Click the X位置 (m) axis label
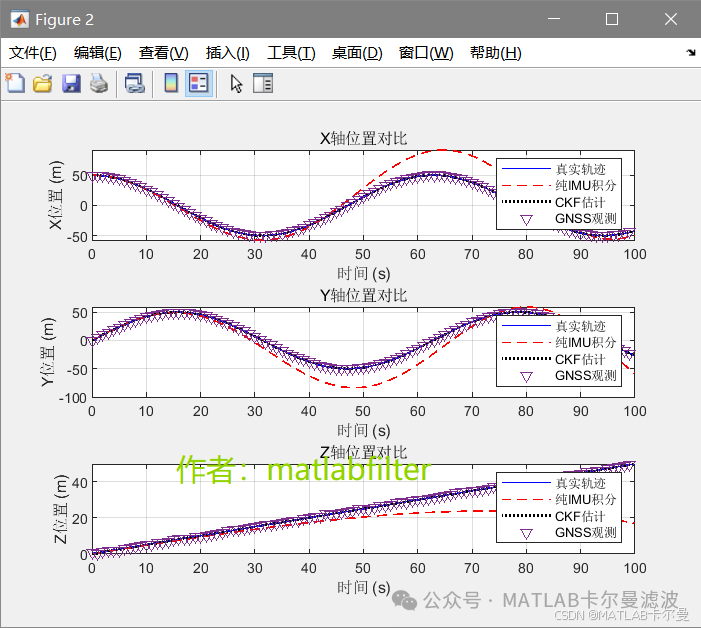 pyautogui.click(x=55, y=195)
